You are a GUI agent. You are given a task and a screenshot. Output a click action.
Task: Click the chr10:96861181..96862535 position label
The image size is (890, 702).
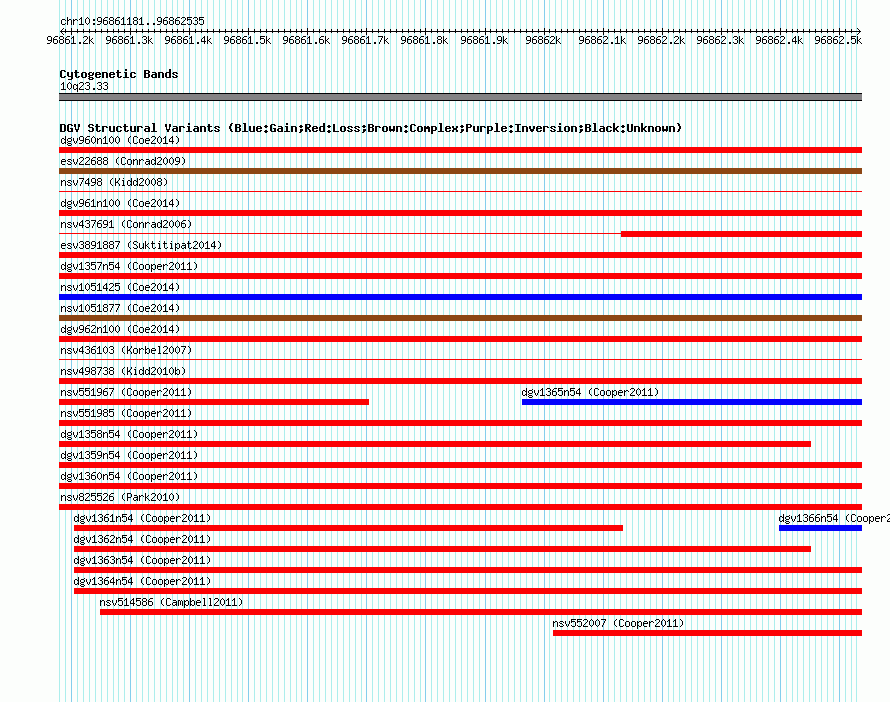pos(132,21)
